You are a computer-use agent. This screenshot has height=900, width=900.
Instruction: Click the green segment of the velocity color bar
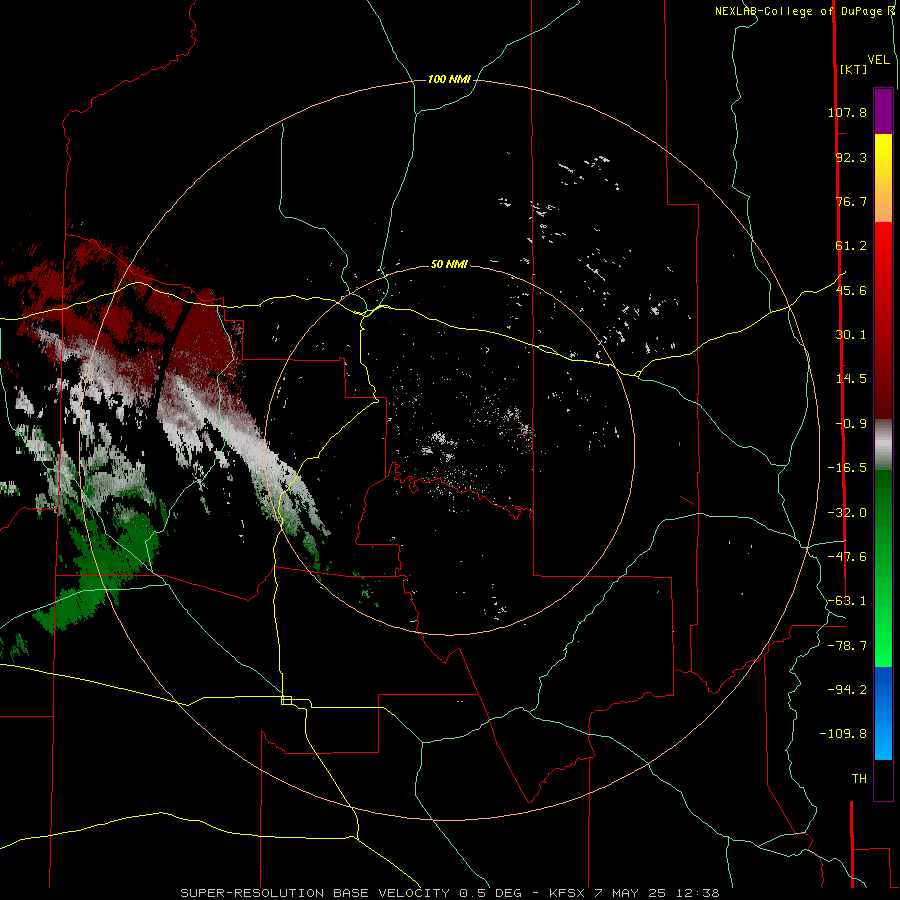point(883,568)
